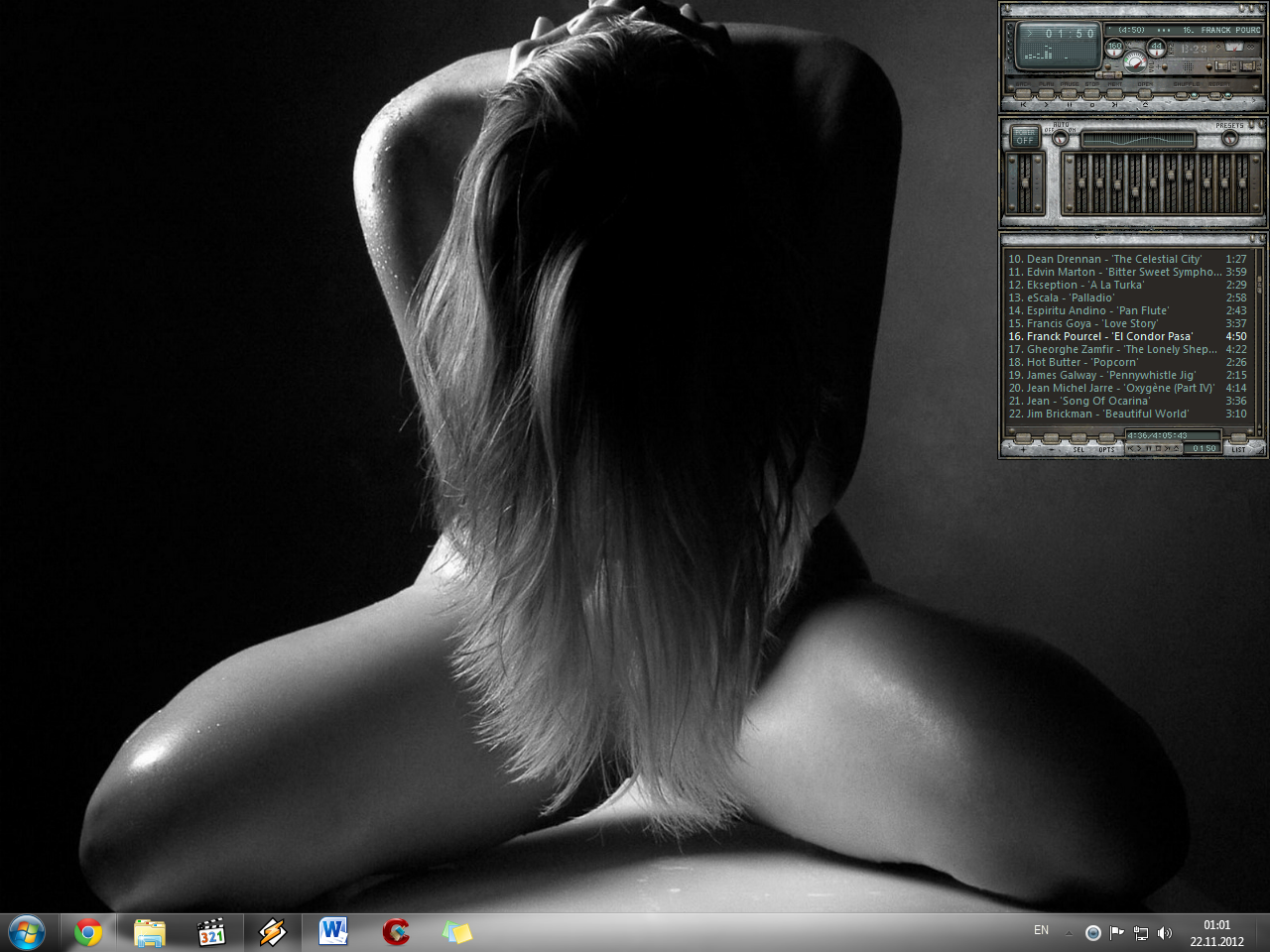Open Google Chrome from the taskbar
The image size is (1270, 952).
(88, 932)
